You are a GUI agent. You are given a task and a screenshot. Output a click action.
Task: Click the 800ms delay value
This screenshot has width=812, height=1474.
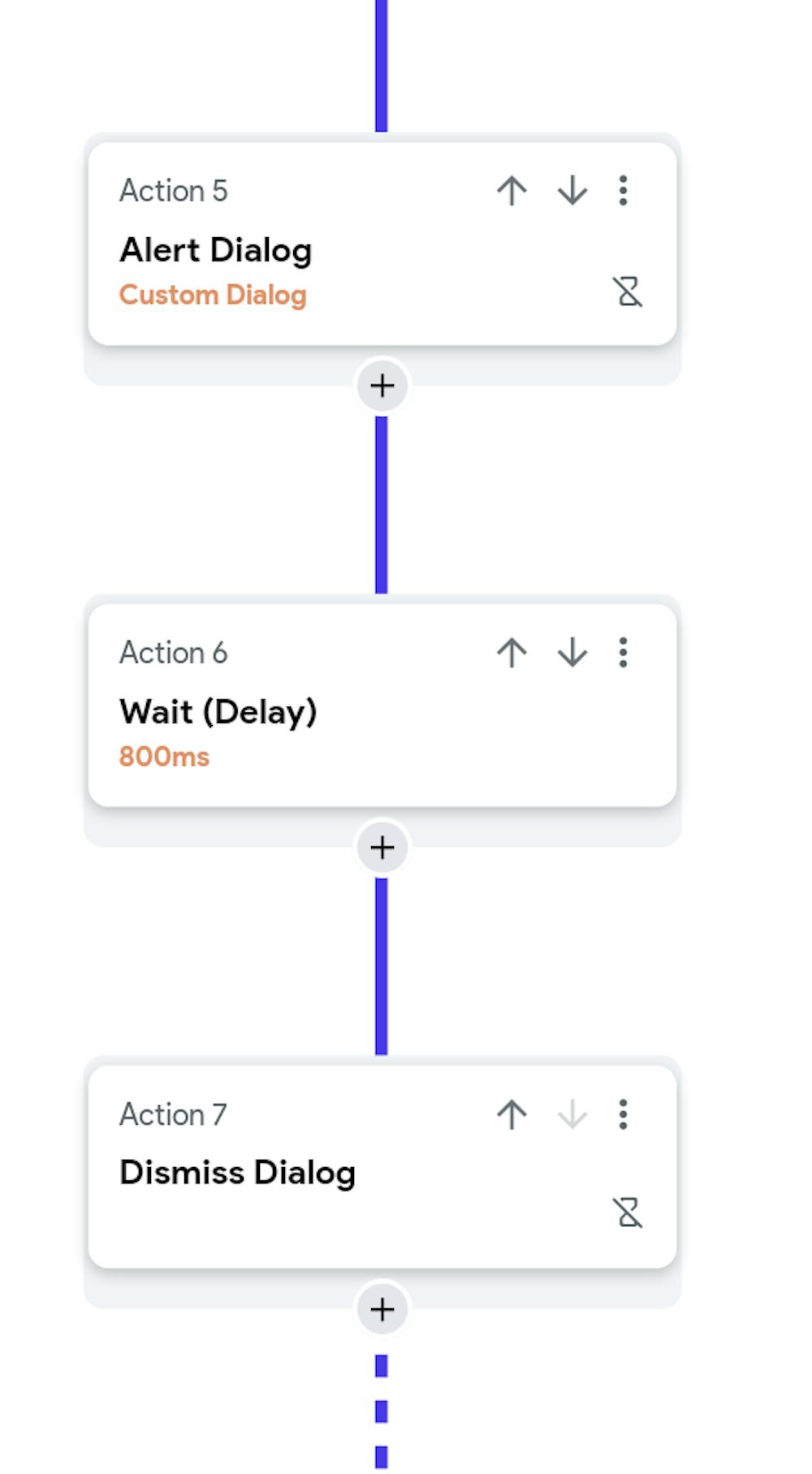click(164, 755)
